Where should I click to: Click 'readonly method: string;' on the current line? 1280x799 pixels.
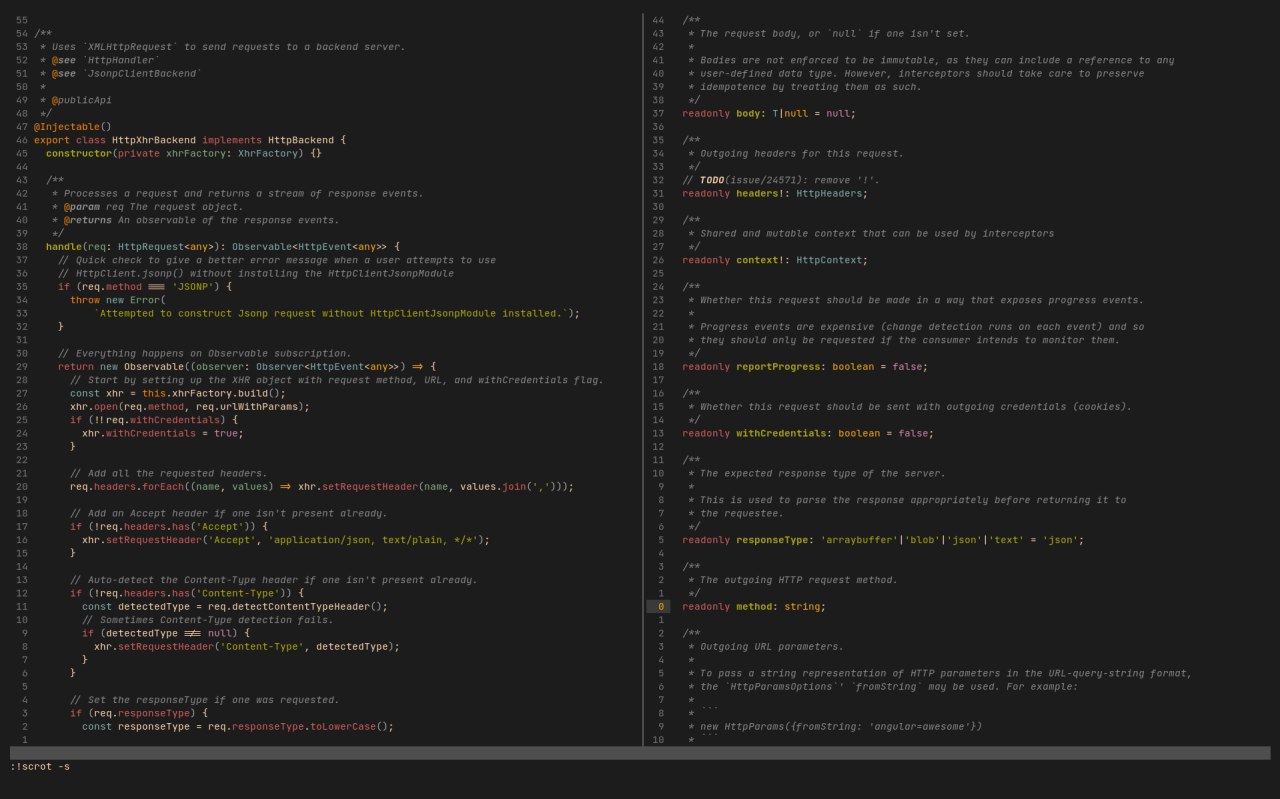click(754, 606)
